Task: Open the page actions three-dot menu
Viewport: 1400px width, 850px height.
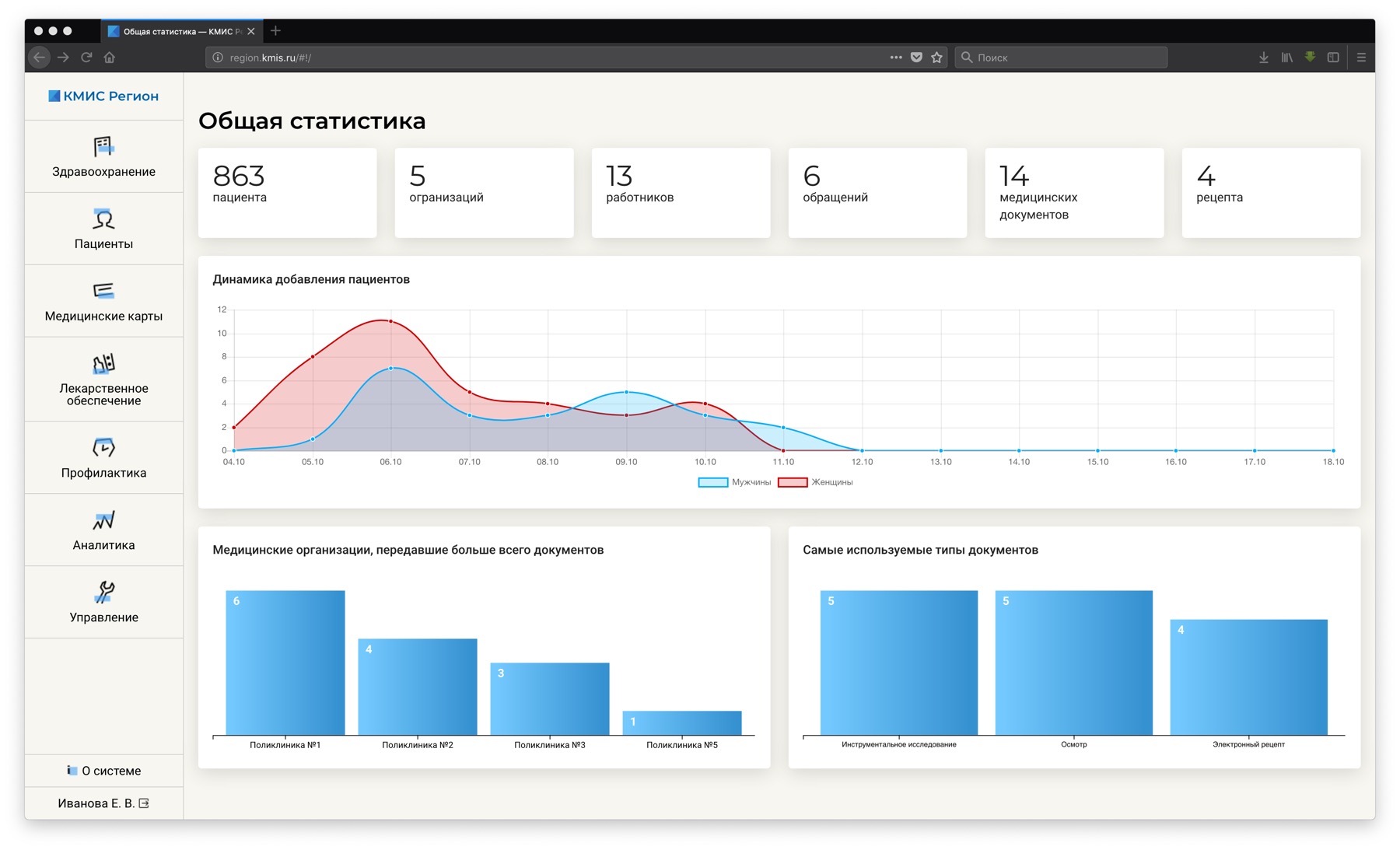Action: 896,58
